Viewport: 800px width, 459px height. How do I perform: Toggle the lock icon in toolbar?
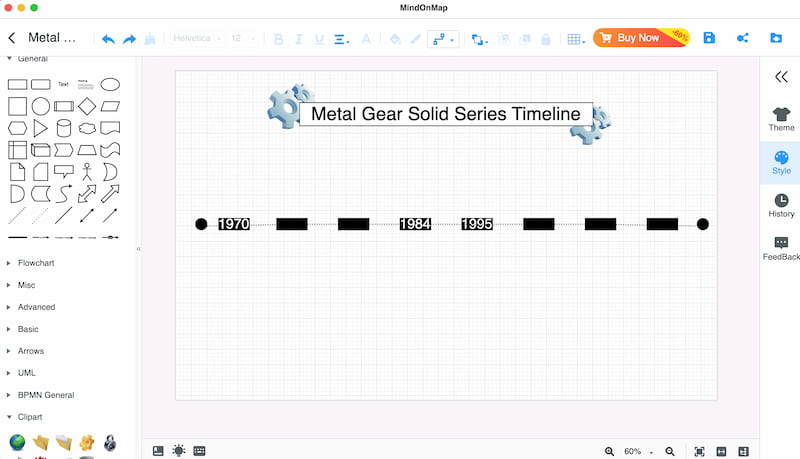[545, 39]
